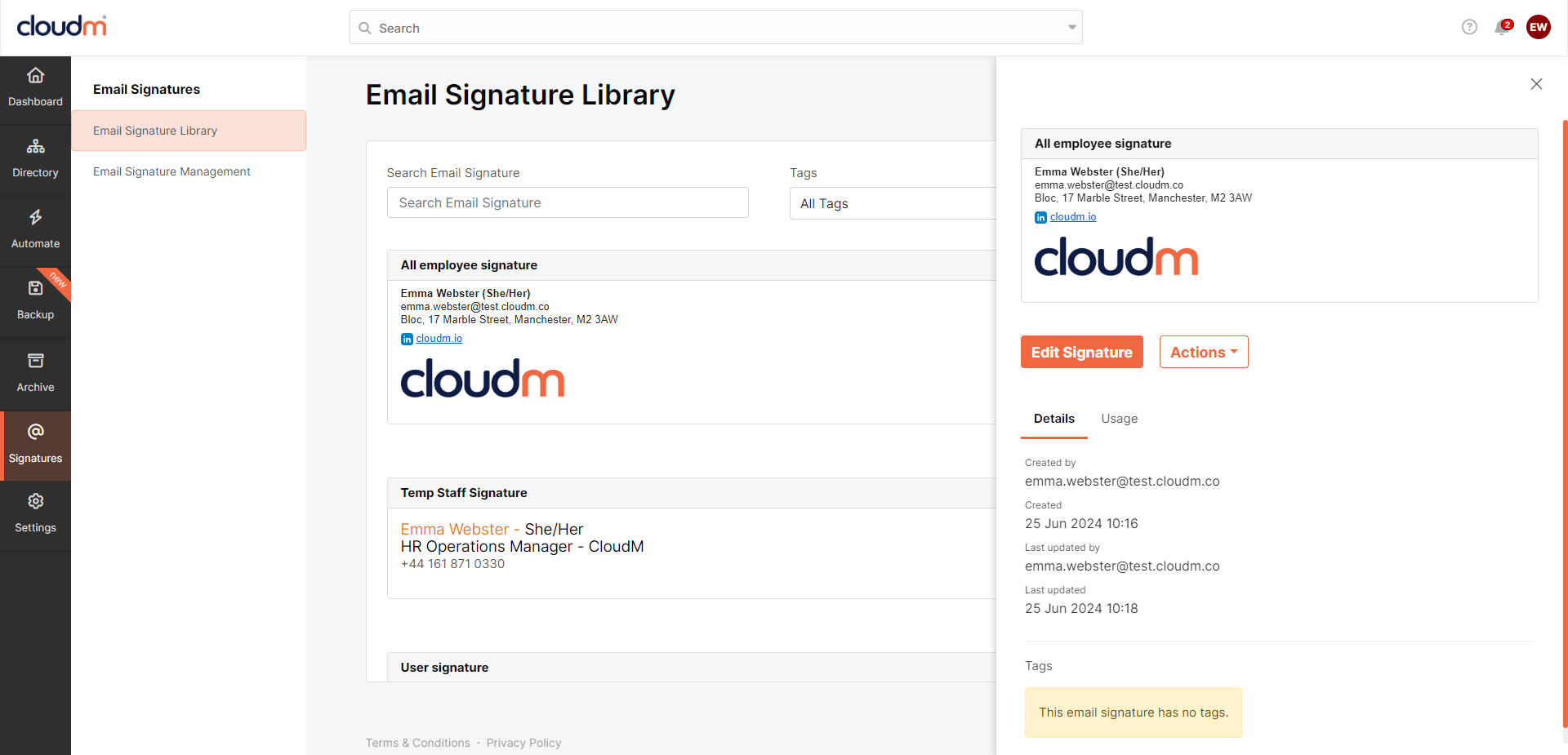1568x755 pixels.
Task: Go to Directory in the sidebar
Action: click(35, 147)
